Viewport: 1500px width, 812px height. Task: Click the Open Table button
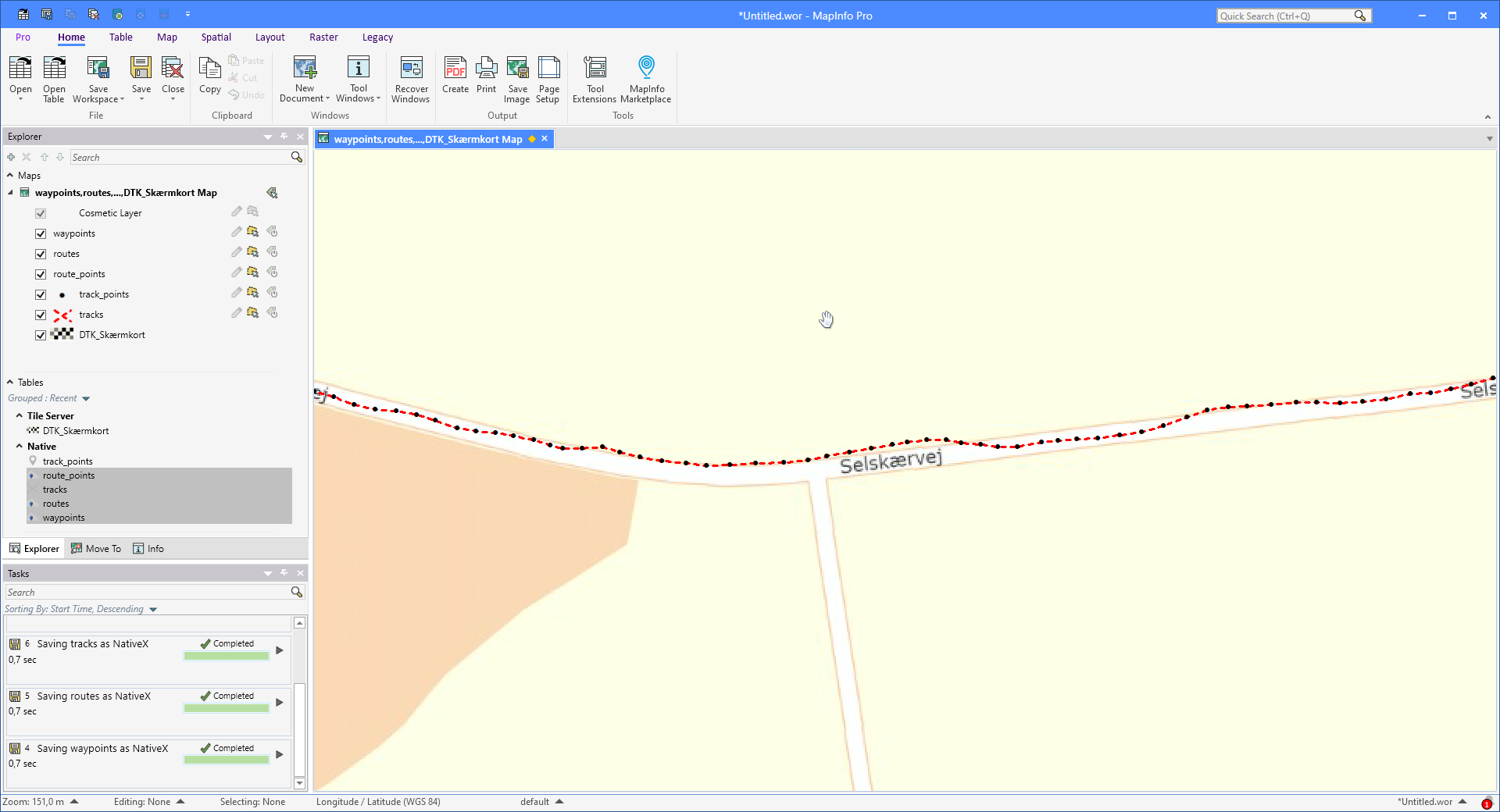coord(54,78)
